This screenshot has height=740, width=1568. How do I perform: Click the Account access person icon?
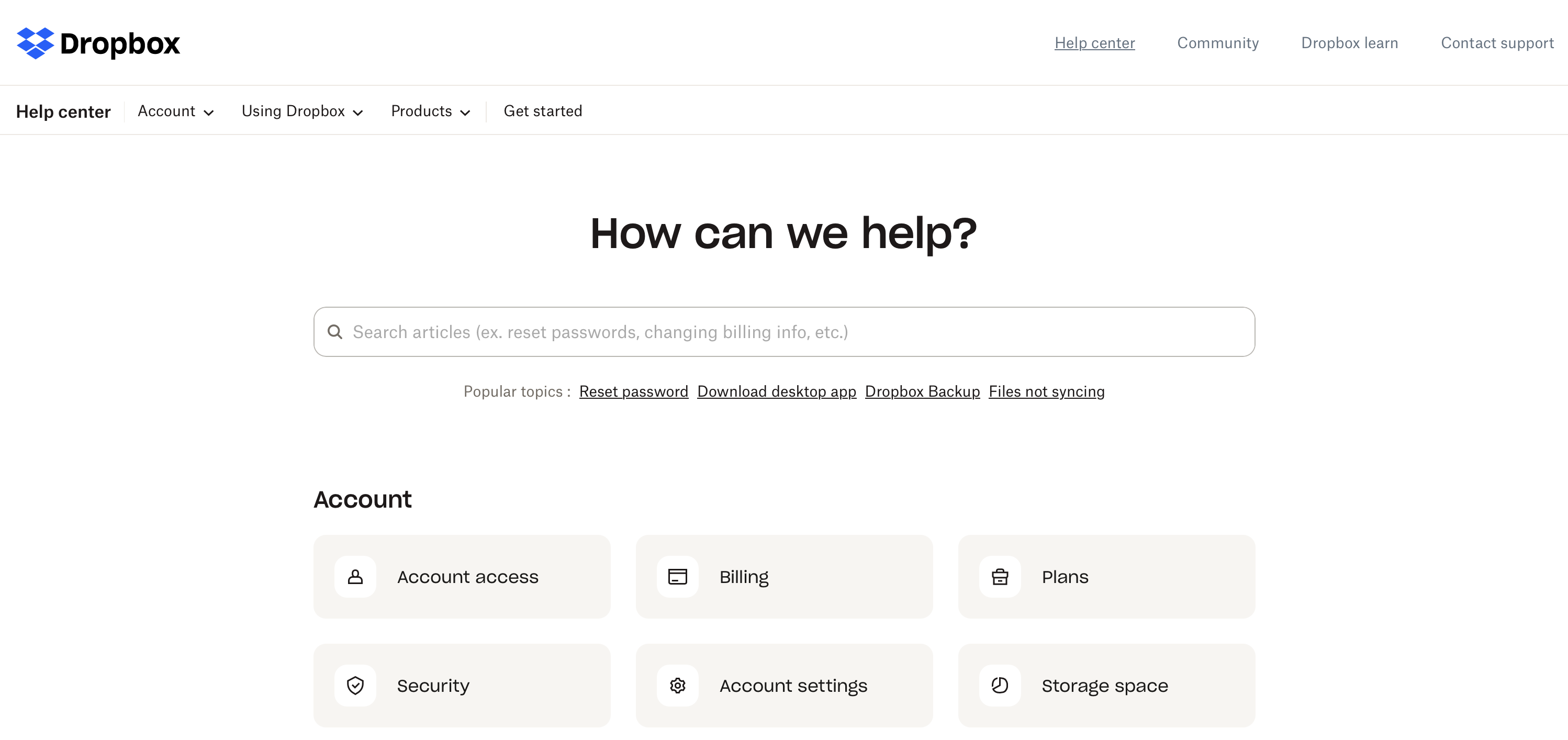(x=355, y=577)
